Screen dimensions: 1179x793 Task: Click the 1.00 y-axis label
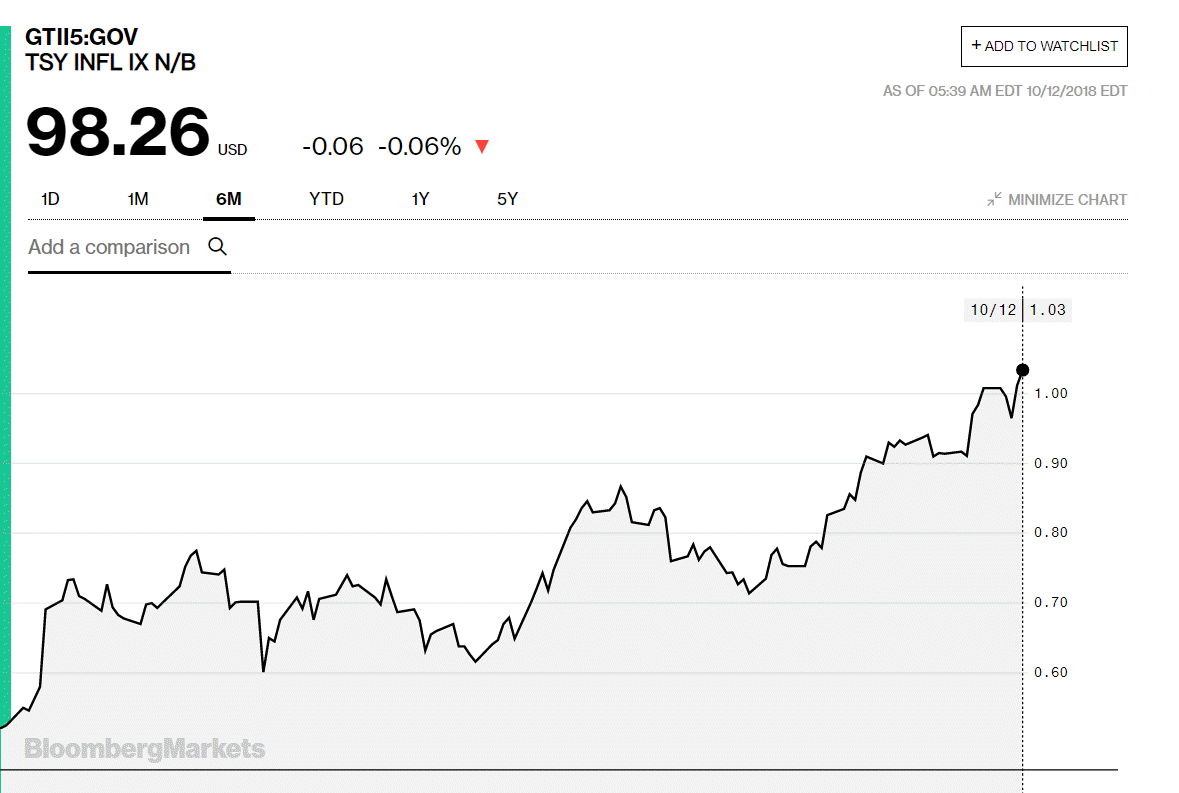tap(1051, 393)
